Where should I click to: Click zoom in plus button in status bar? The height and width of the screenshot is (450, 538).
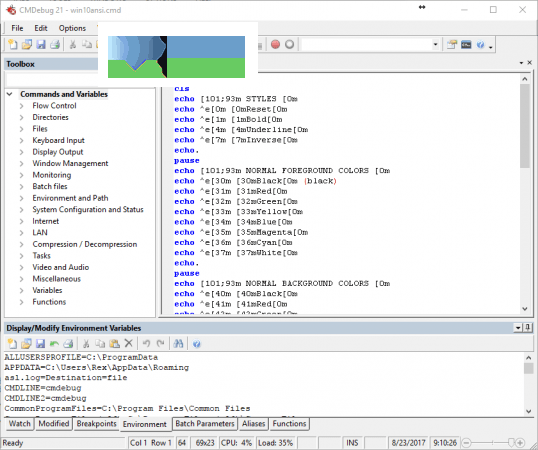pos(520,443)
